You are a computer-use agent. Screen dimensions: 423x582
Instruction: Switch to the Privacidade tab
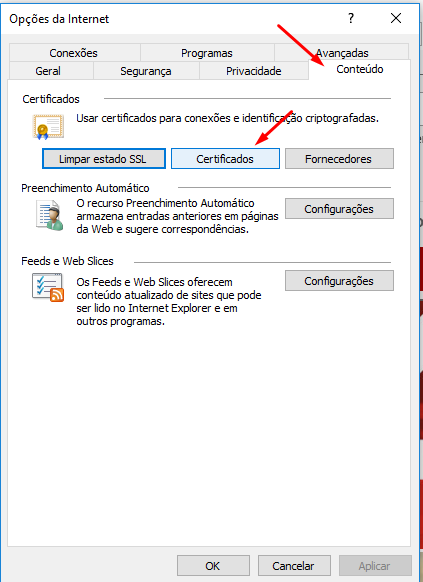pyautogui.click(x=254, y=71)
